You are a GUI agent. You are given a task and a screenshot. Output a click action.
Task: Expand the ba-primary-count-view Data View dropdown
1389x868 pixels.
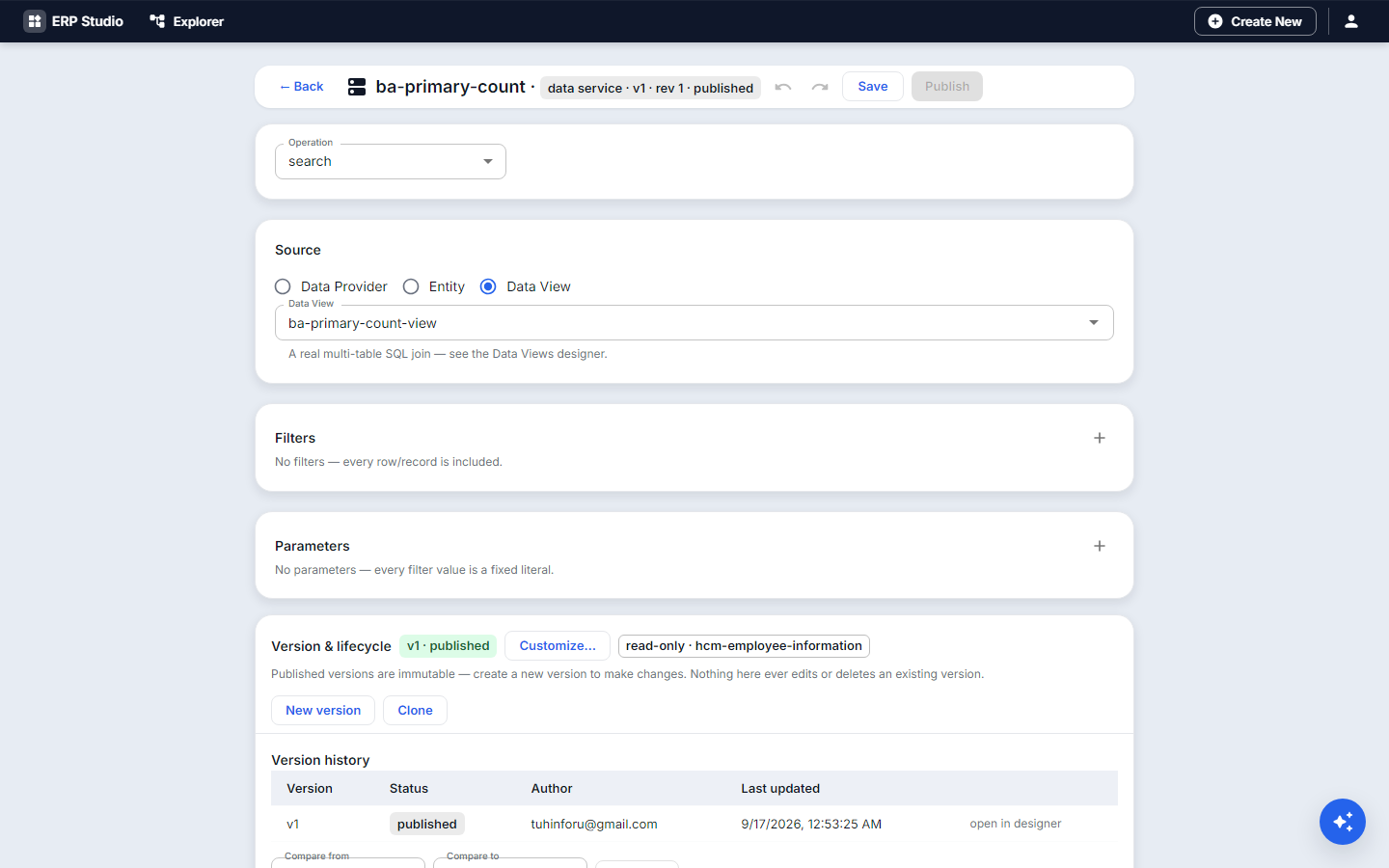click(694, 323)
